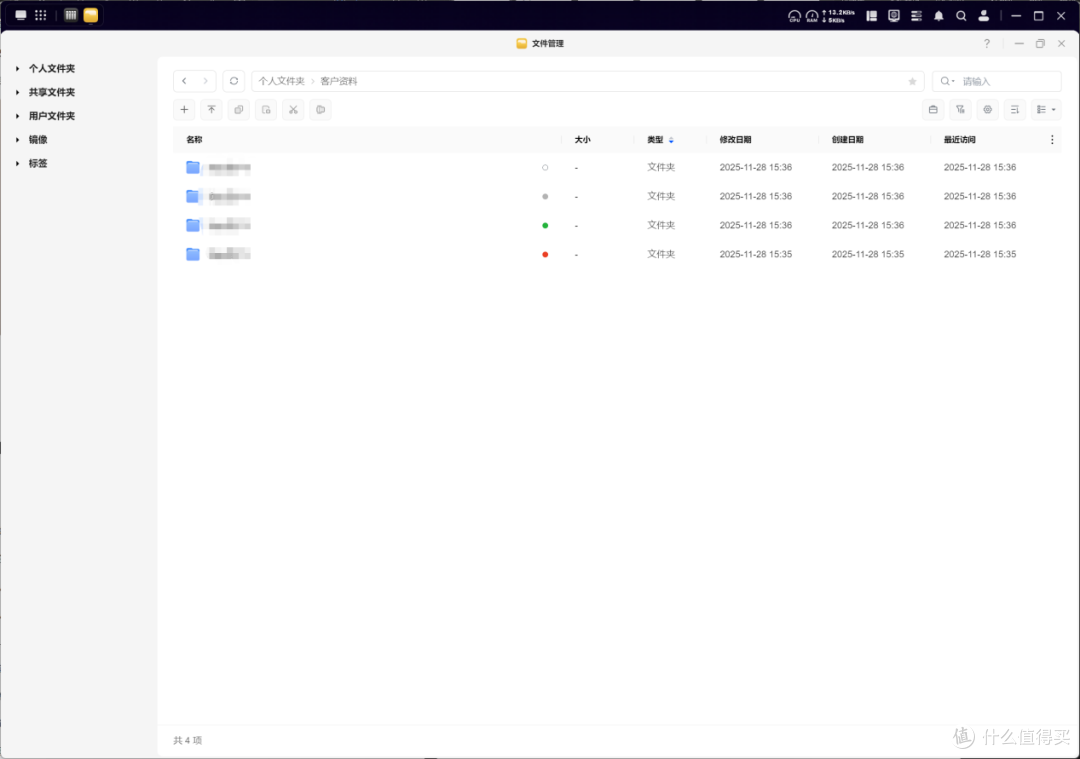Sort by 名称 column header
1080x759 pixels.
194,140
